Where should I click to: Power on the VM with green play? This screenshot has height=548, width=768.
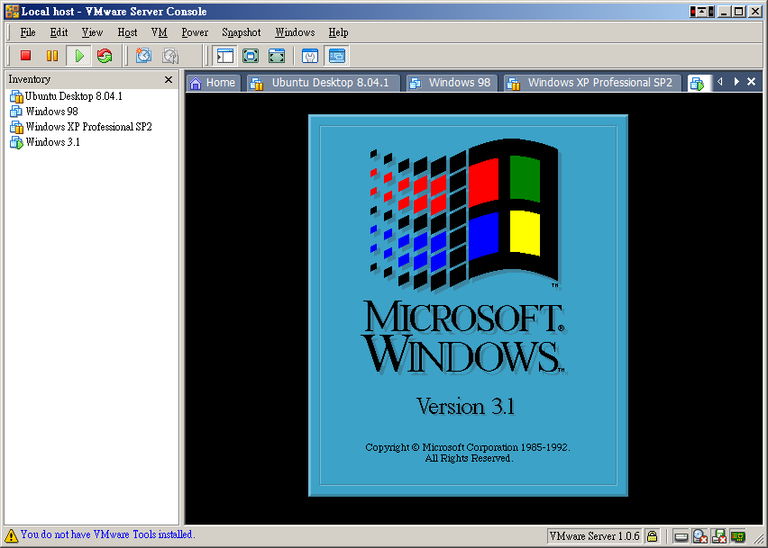click(x=79, y=56)
